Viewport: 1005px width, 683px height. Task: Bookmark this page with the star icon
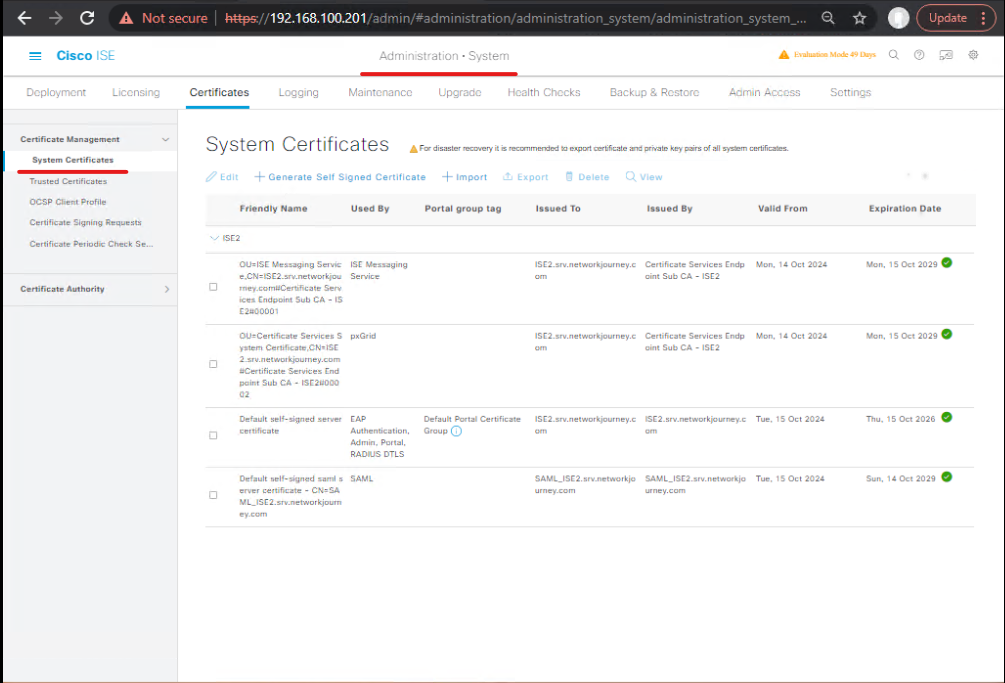(x=860, y=18)
